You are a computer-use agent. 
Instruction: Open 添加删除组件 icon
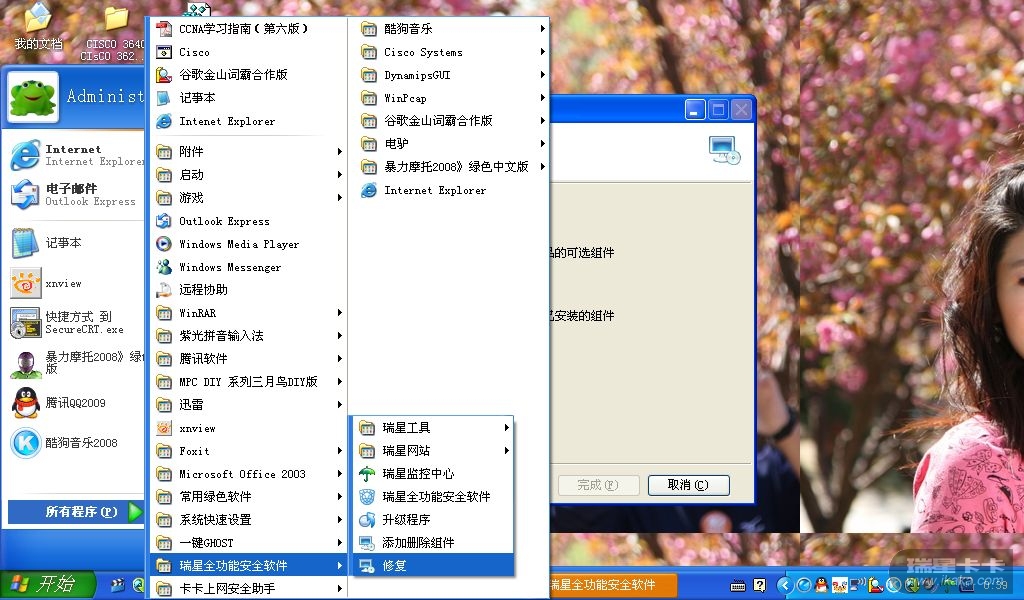pos(368,543)
